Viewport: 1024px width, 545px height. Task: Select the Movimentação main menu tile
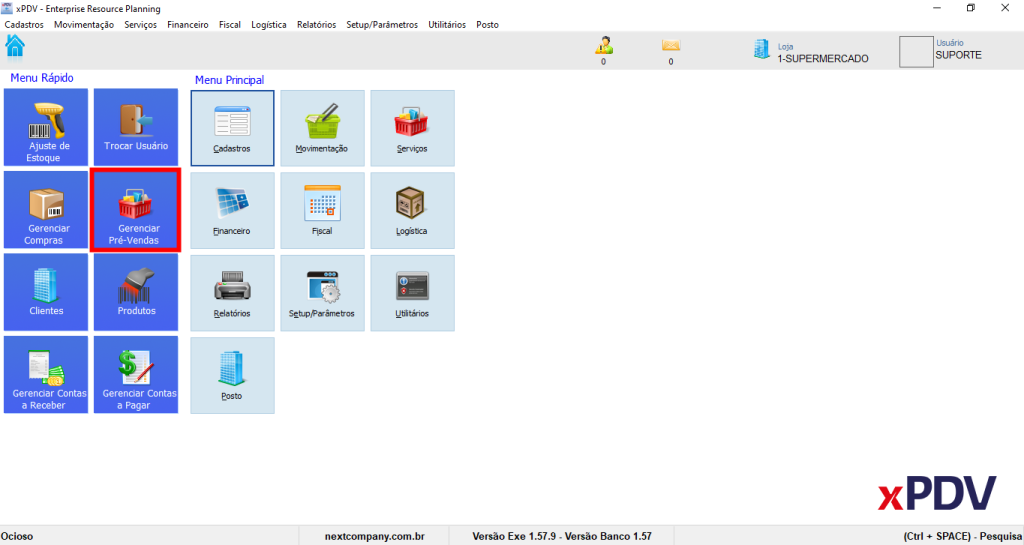323,128
